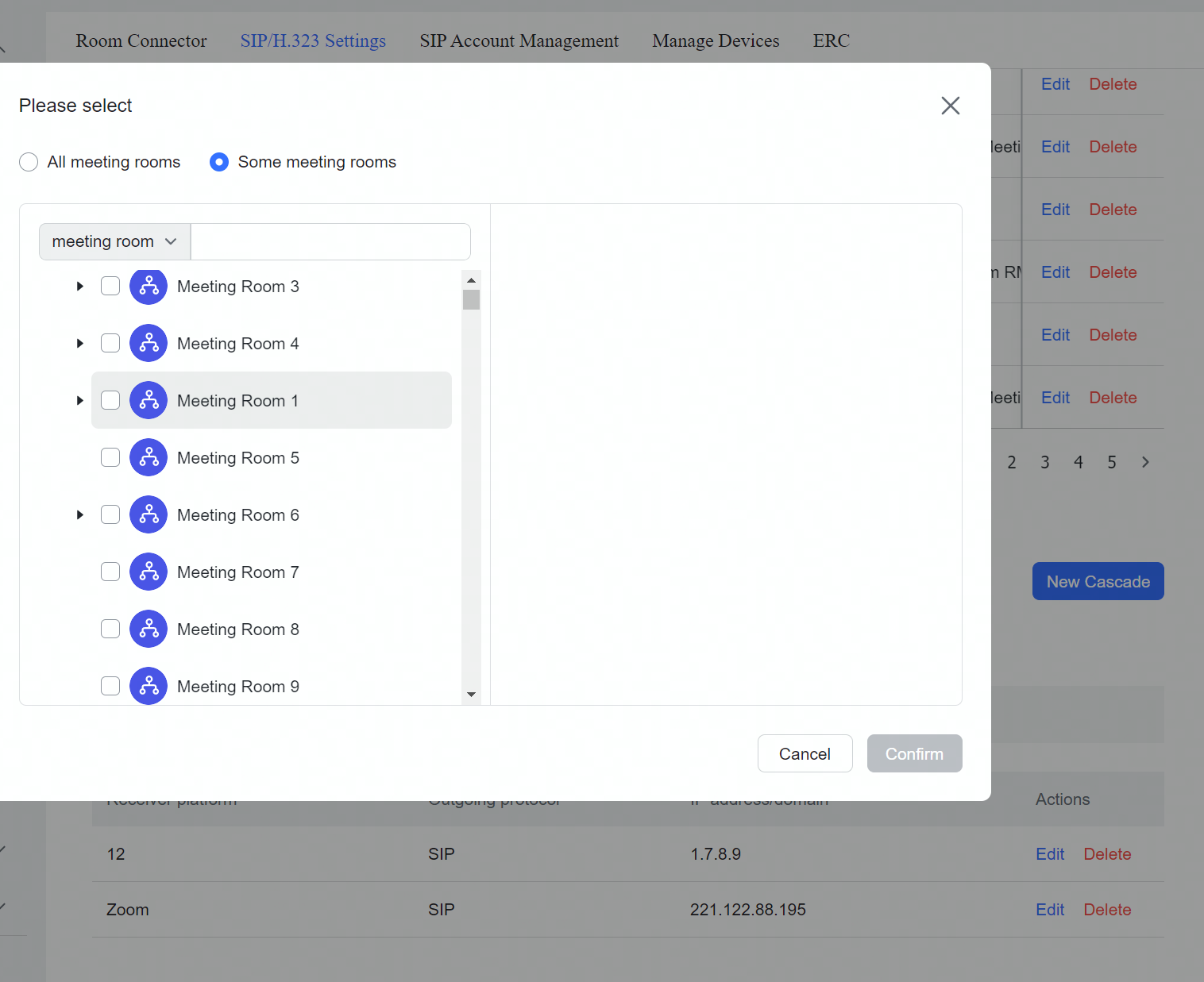Screen dimensions: 1204x982
Task: Enable the Meeting Room 9 checkbox
Action: tap(110, 686)
